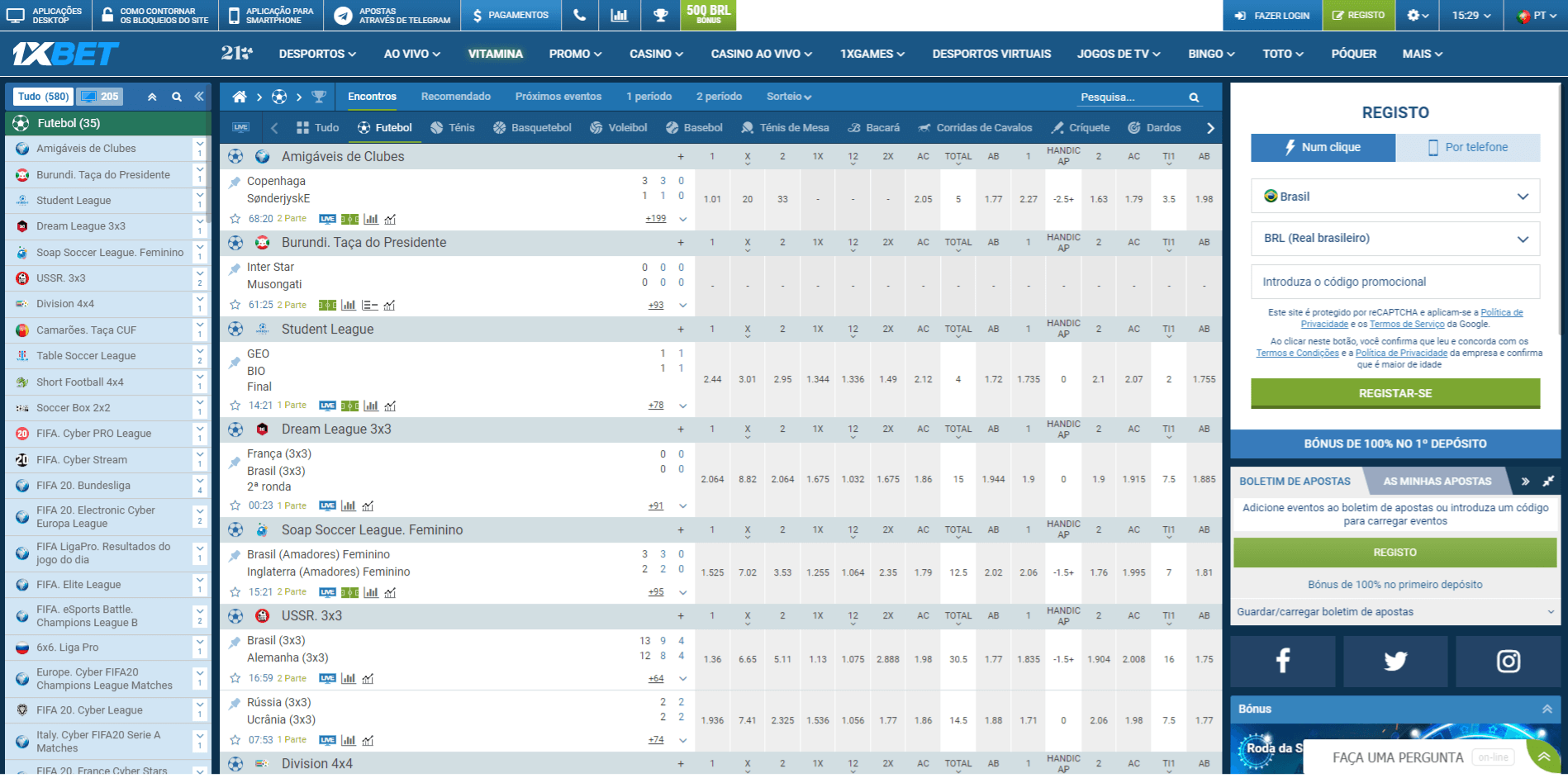The height and width of the screenshot is (778, 1568).
Task: Open live stream for Copenhaga match
Action: (327, 219)
